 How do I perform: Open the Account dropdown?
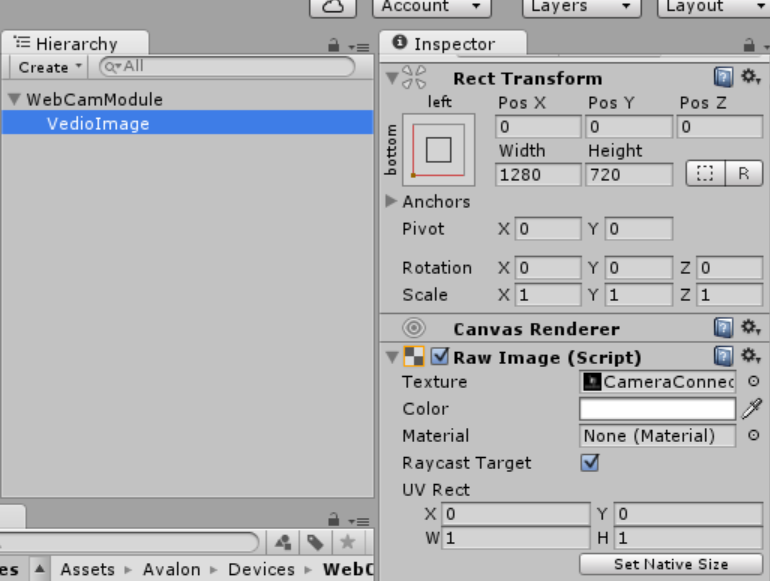[432, 7]
